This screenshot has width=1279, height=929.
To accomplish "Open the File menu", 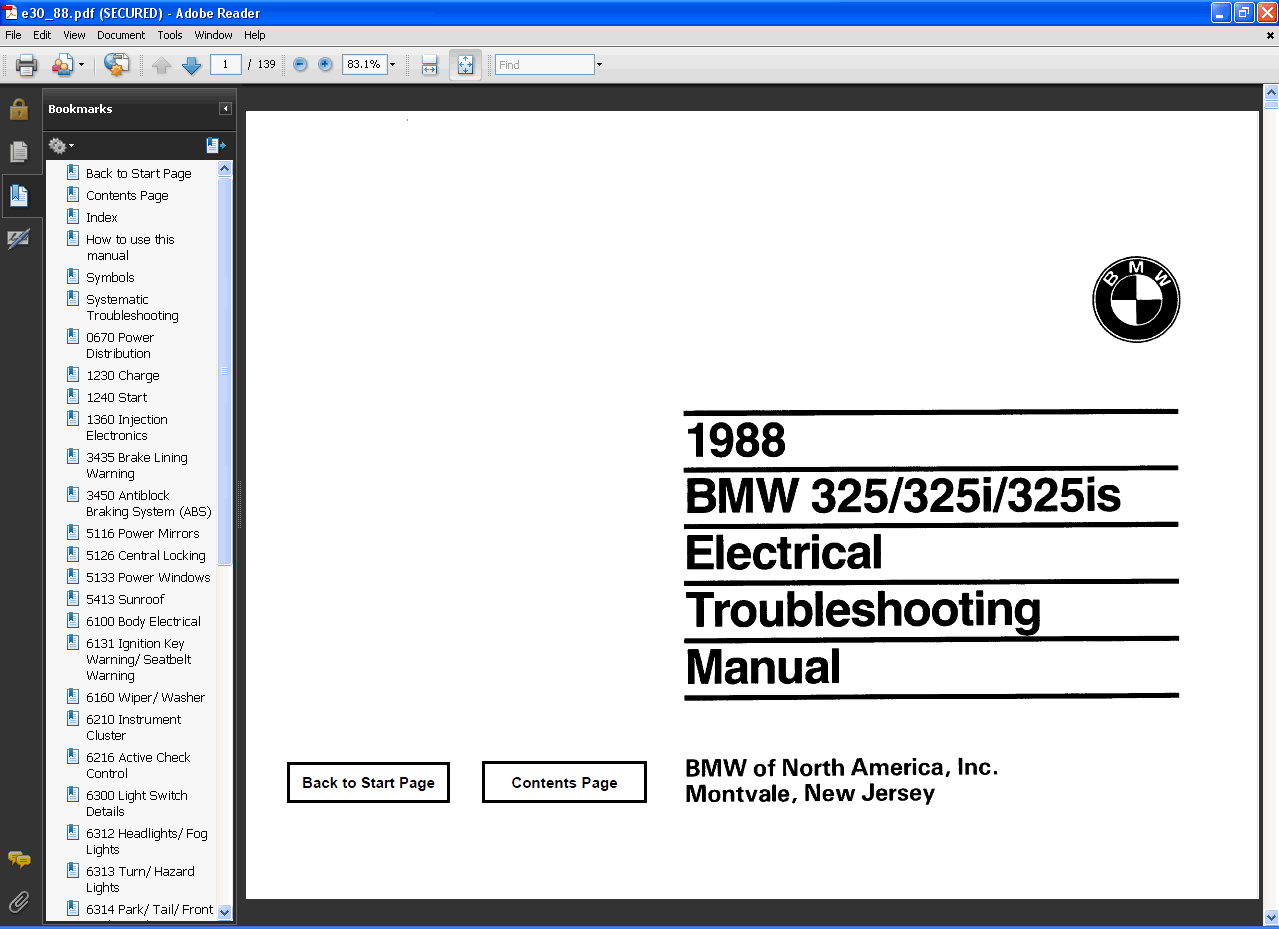I will [x=13, y=35].
